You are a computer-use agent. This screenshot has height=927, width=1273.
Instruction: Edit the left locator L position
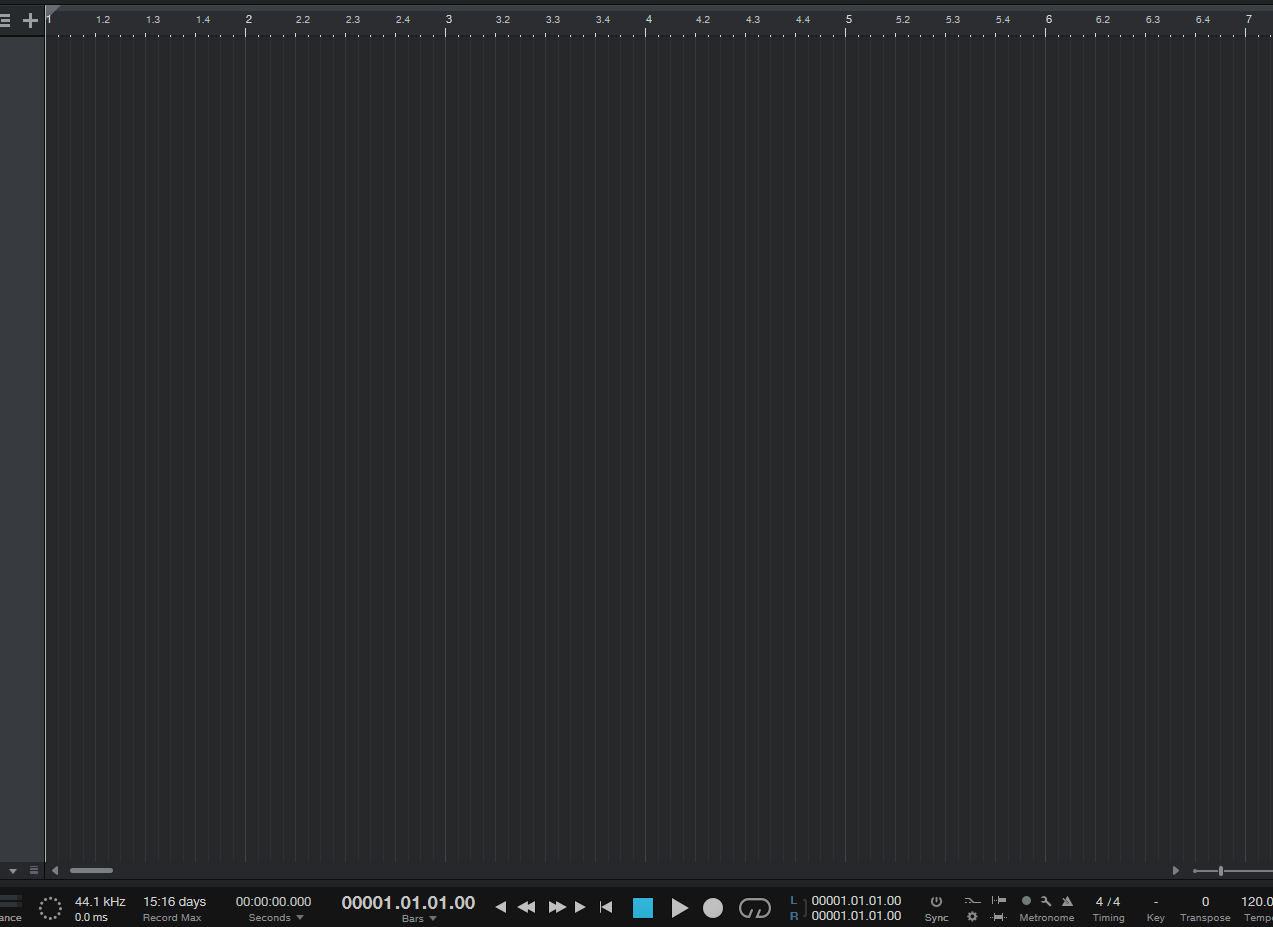[856, 901]
